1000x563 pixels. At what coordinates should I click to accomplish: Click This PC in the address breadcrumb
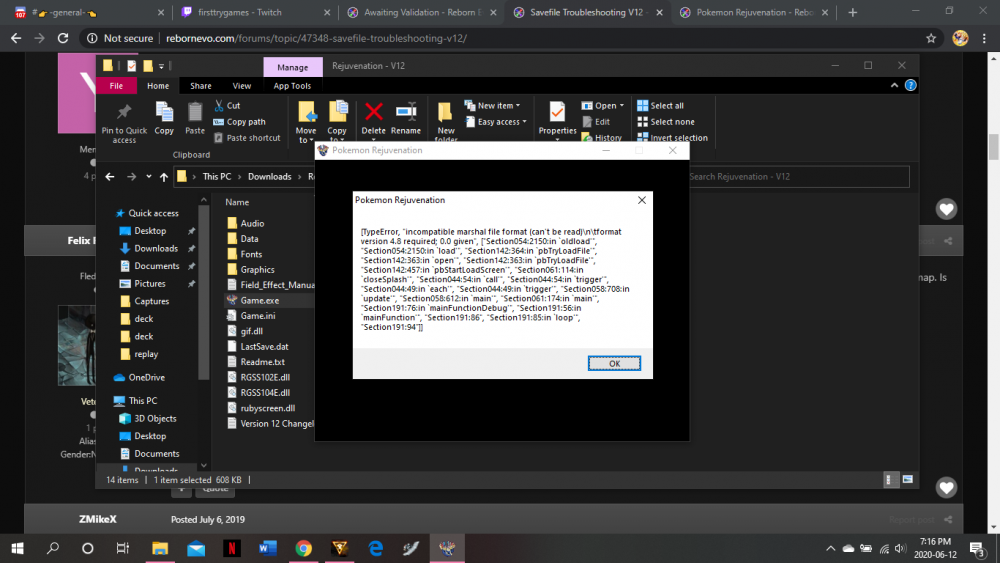[x=217, y=177]
